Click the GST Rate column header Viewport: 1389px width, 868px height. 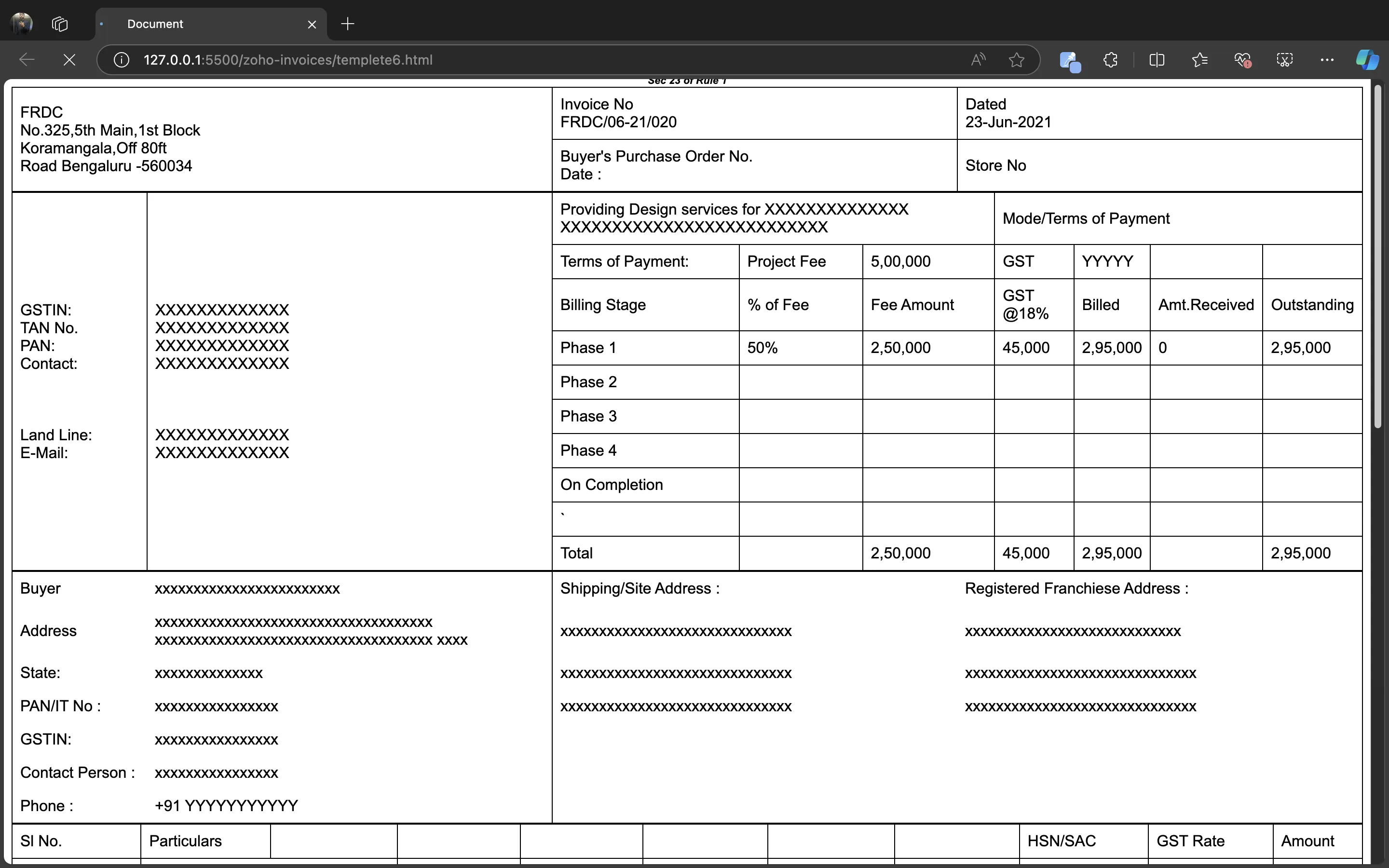pos(1190,841)
